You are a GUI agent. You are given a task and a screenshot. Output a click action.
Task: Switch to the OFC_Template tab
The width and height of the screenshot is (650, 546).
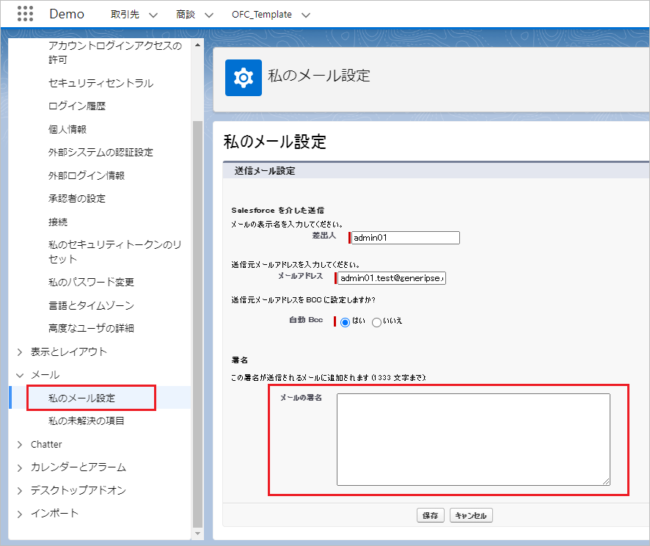pos(262,15)
